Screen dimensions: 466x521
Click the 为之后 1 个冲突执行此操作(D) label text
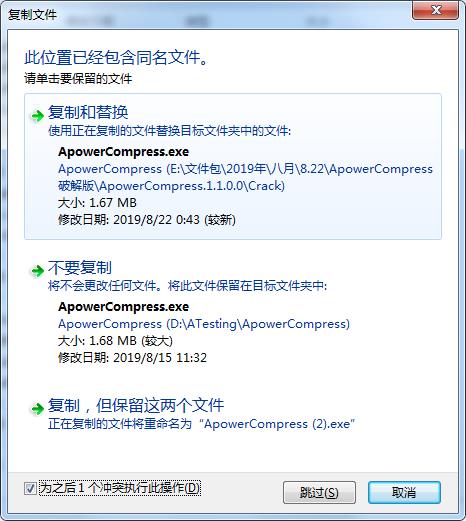(120, 488)
